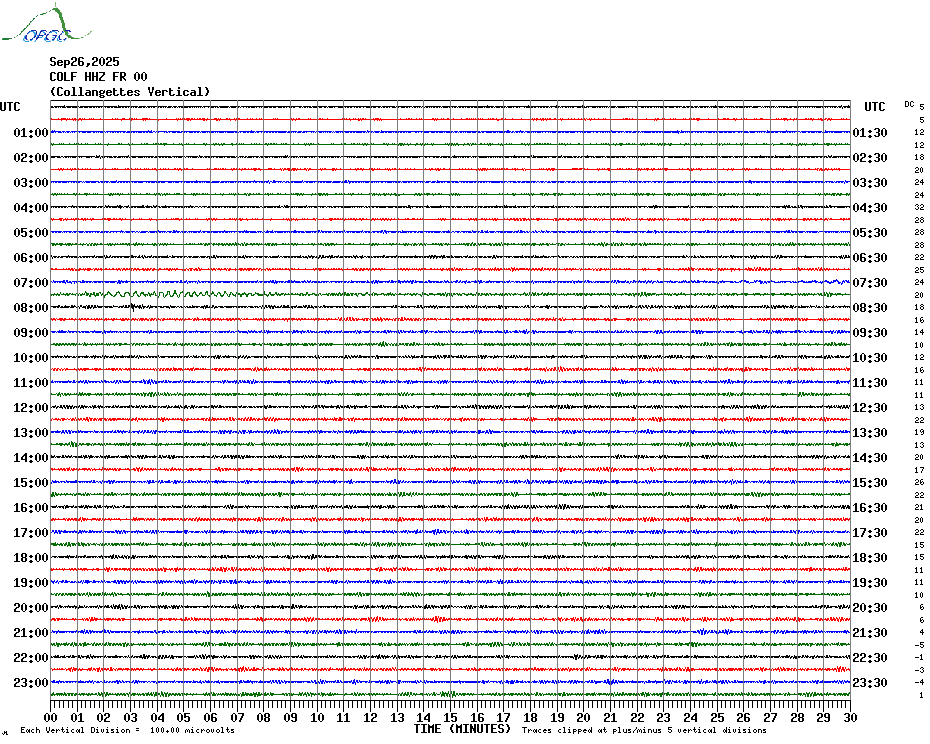Click the Sep26,2025 date label
The height and width of the screenshot is (744, 930).
pos(84,62)
